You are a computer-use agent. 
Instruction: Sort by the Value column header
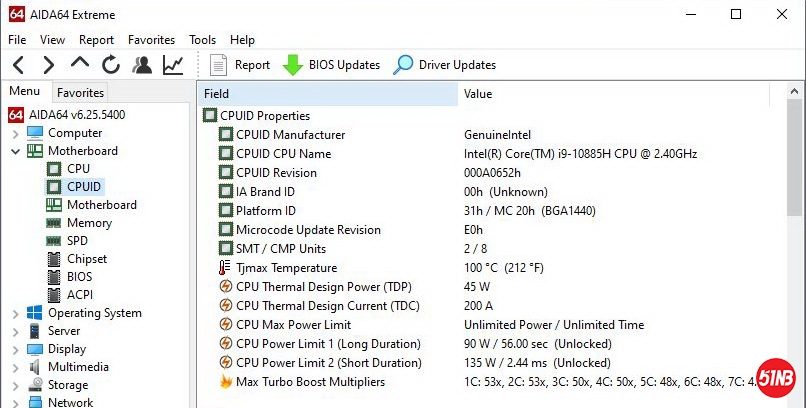coord(614,94)
